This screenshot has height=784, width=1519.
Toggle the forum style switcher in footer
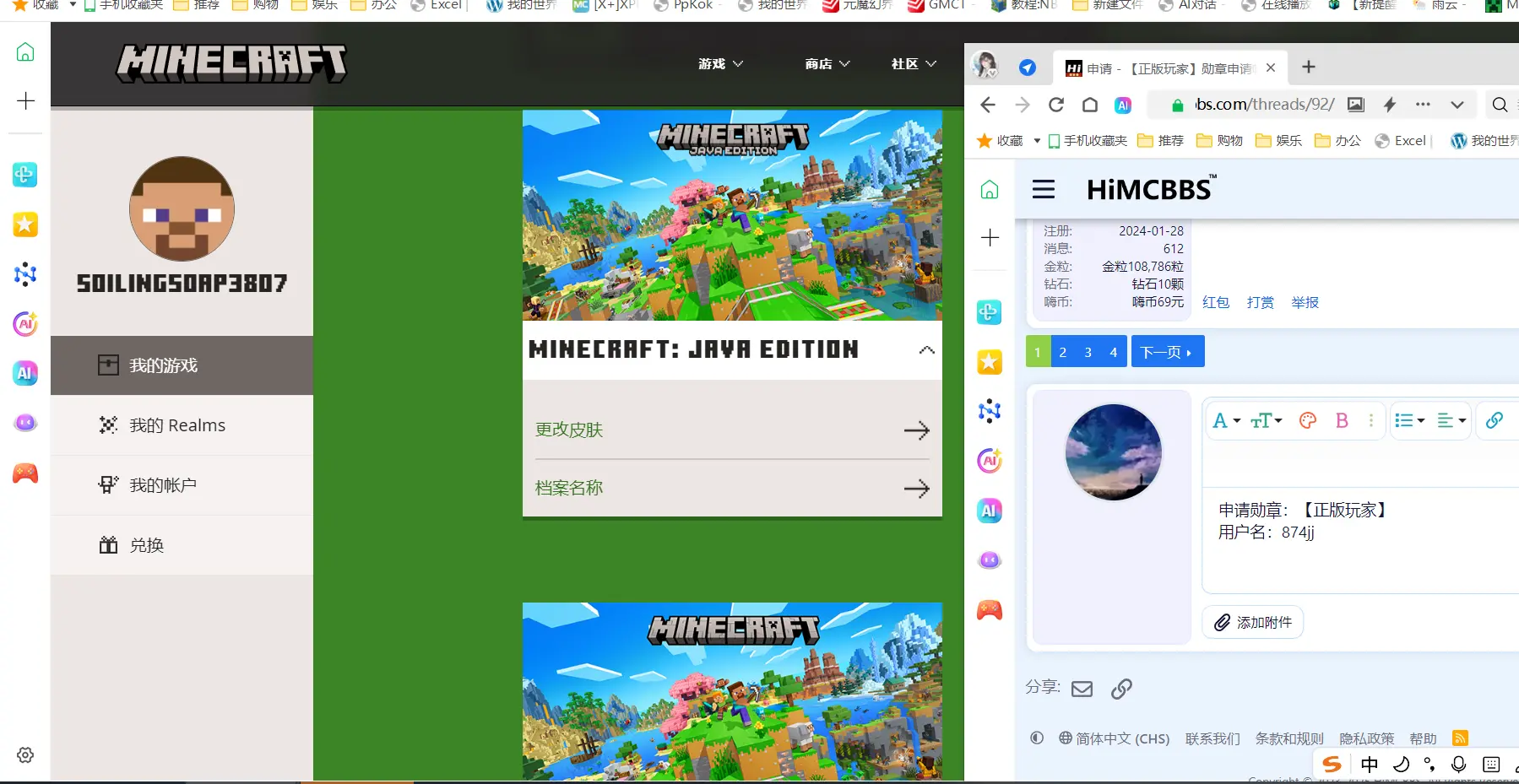[1037, 738]
